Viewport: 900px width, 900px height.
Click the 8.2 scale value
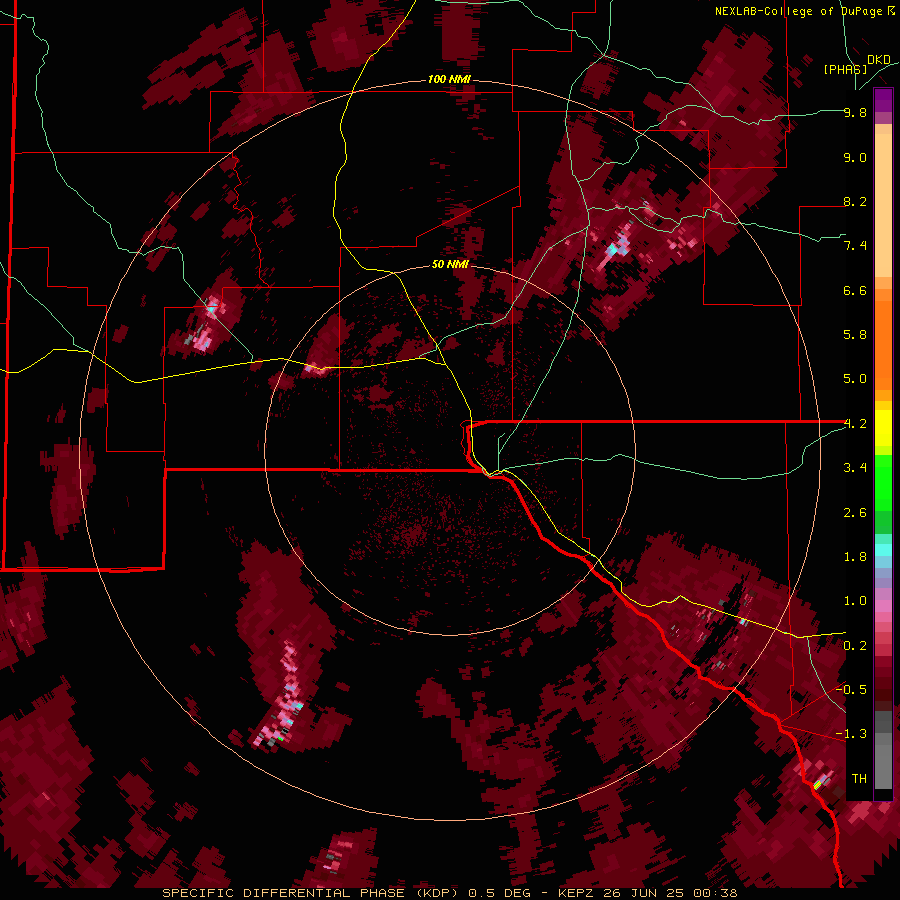click(855, 201)
